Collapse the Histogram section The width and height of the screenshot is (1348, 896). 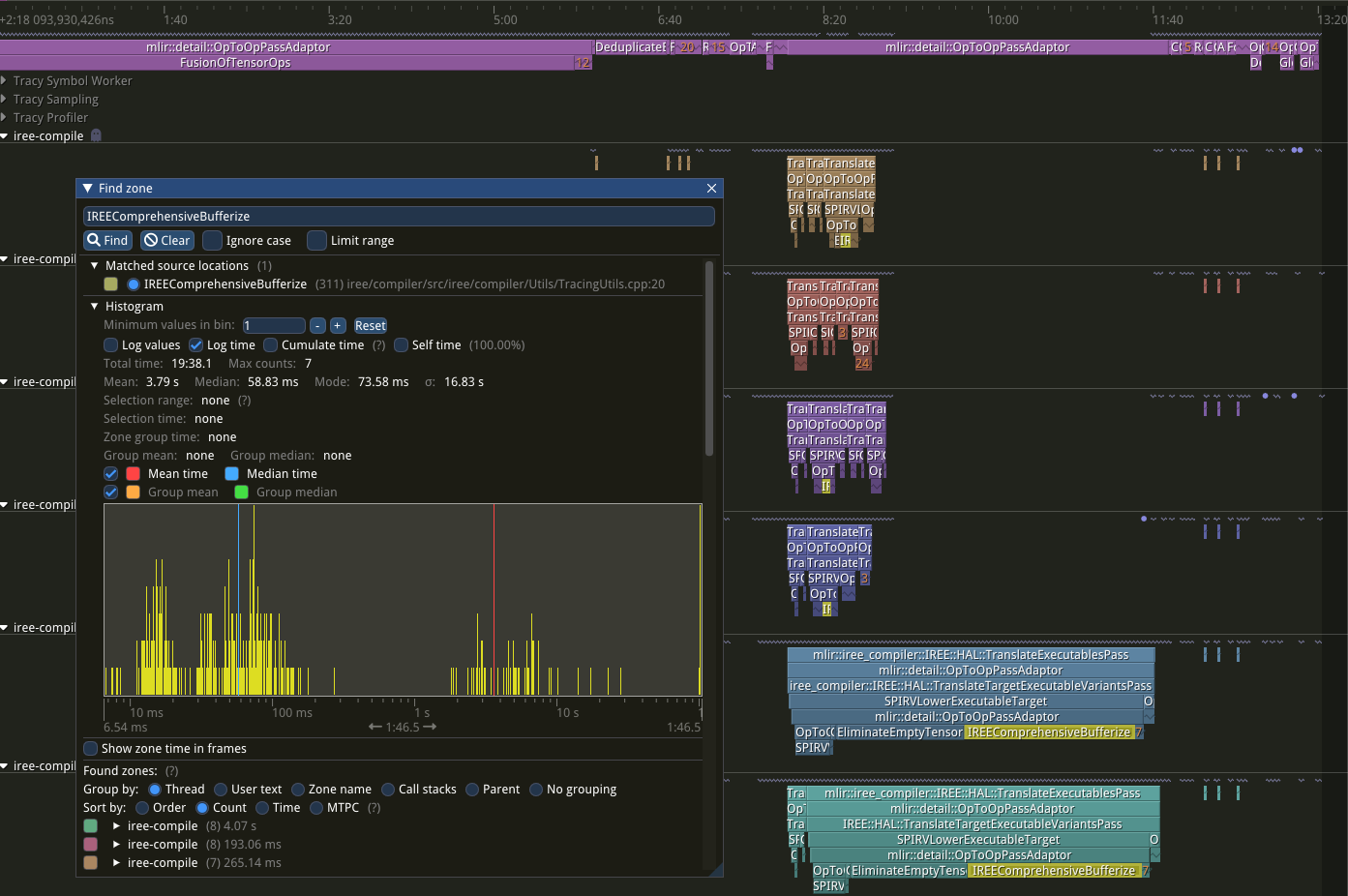click(x=95, y=306)
